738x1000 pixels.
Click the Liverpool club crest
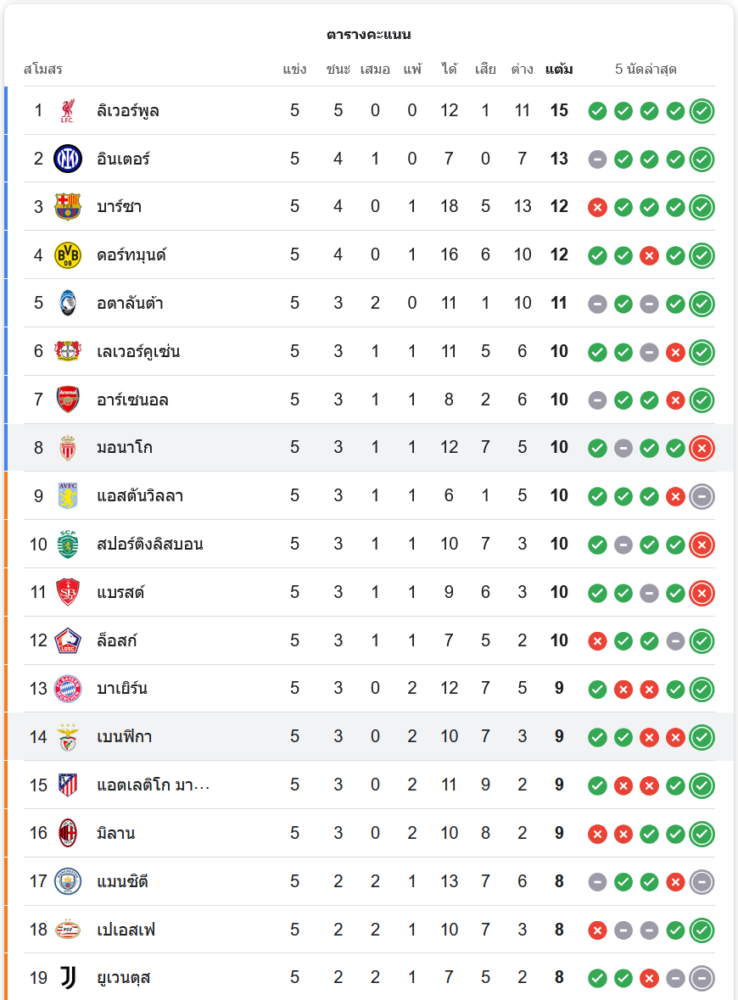click(x=67, y=110)
